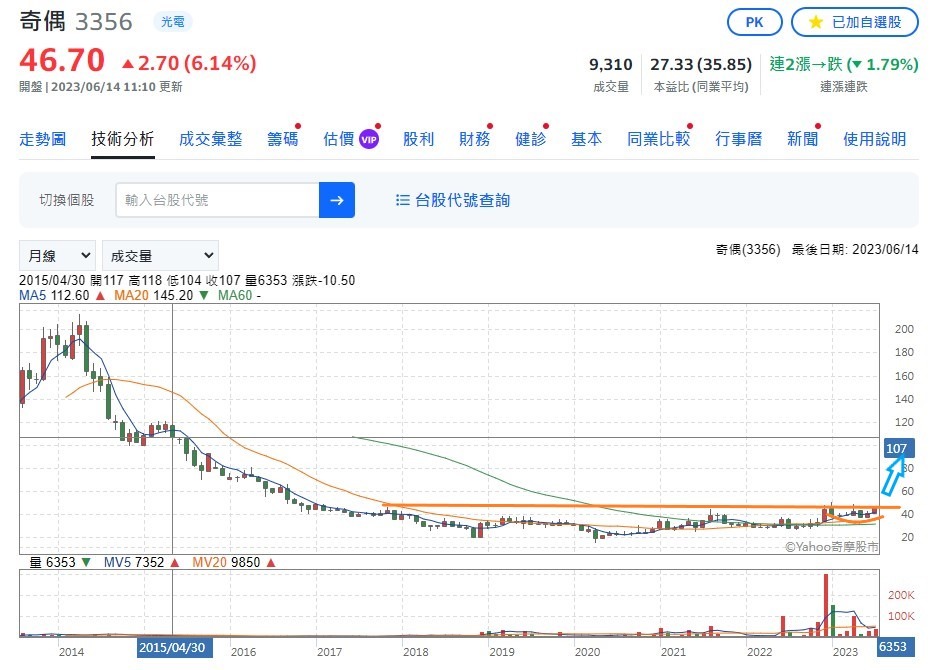
Task: Open the 月線 period dropdown
Action: click(57, 255)
